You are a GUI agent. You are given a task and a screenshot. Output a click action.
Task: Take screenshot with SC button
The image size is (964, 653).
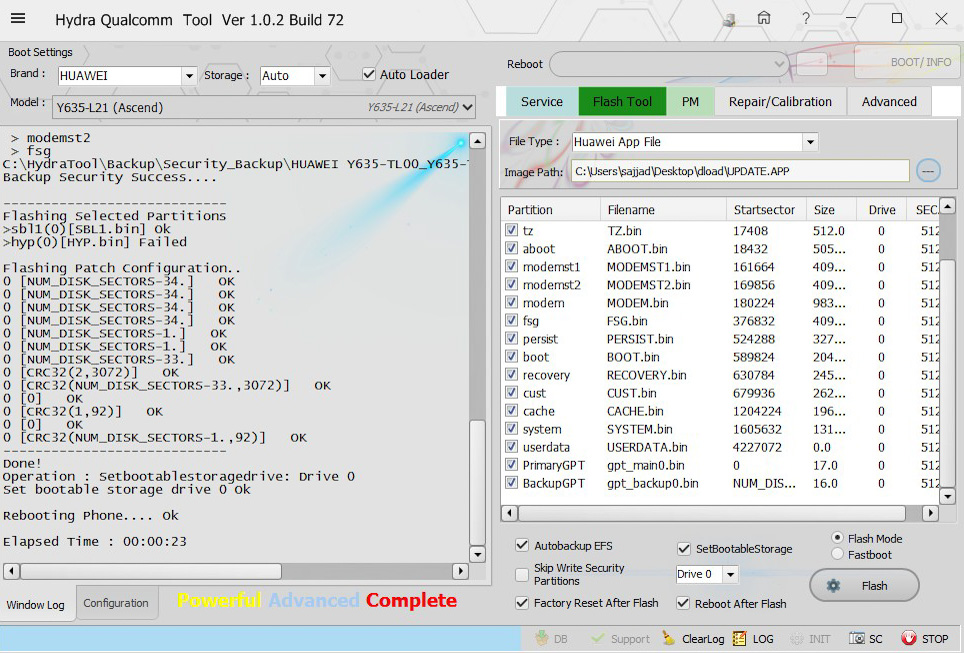[866, 639]
